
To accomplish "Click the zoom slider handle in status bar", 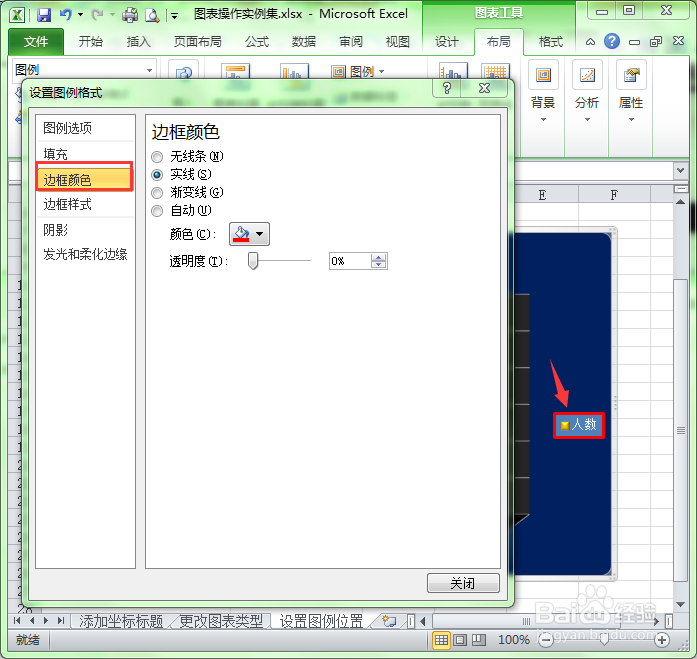I will [x=604, y=640].
